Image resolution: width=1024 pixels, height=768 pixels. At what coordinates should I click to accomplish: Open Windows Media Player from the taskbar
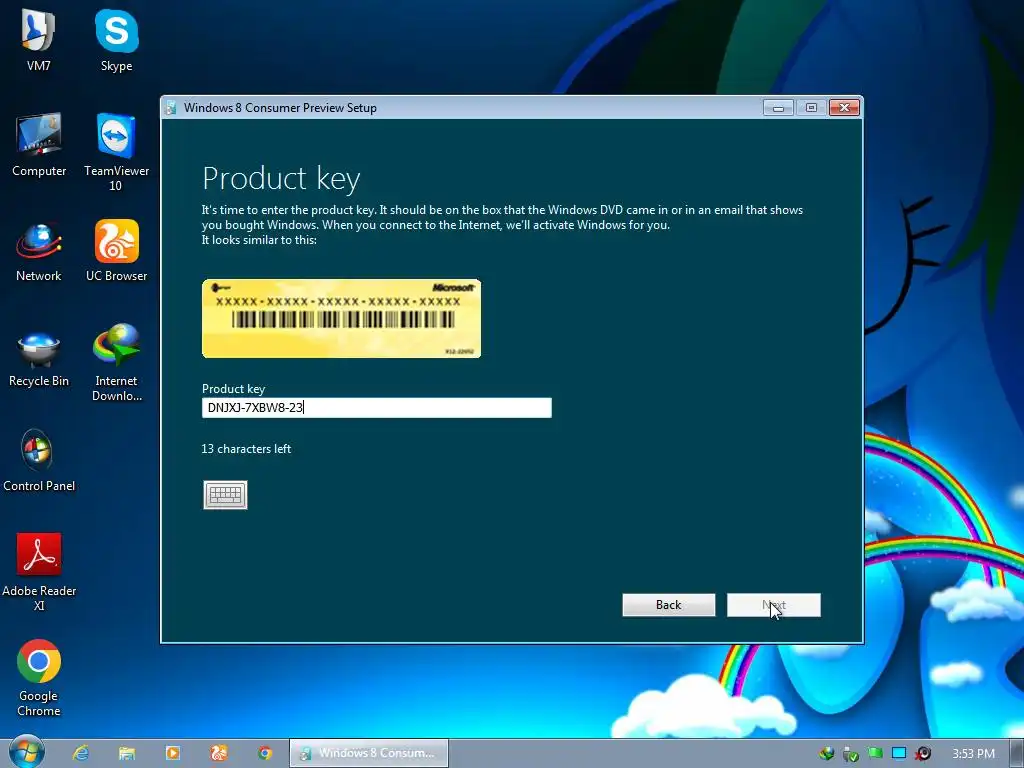pyautogui.click(x=173, y=753)
